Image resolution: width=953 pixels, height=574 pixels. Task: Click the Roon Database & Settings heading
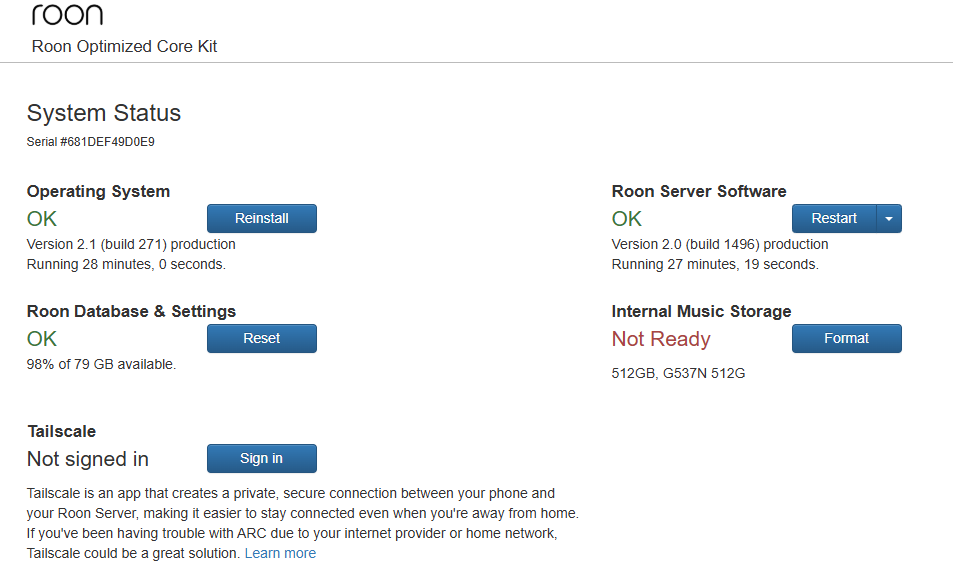pos(131,311)
